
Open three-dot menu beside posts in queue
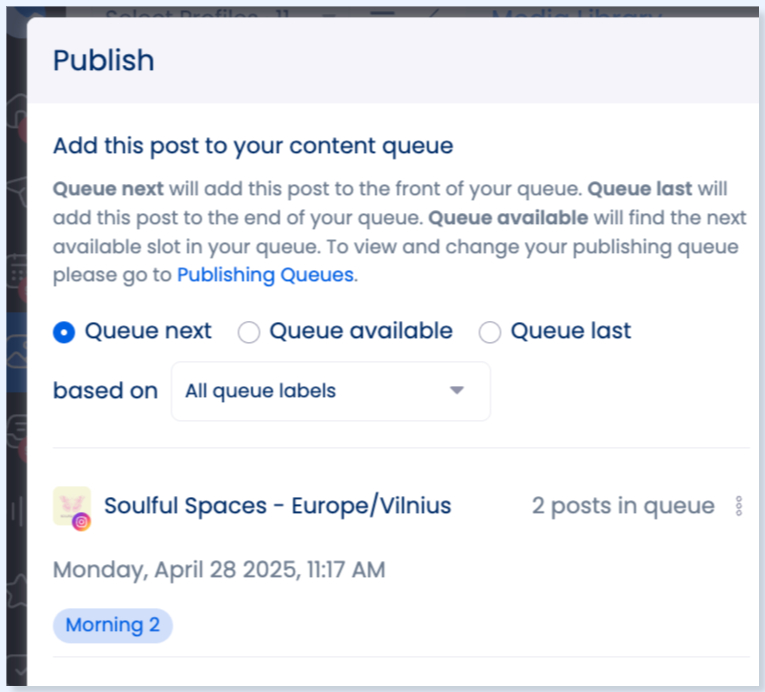[x=739, y=506]
